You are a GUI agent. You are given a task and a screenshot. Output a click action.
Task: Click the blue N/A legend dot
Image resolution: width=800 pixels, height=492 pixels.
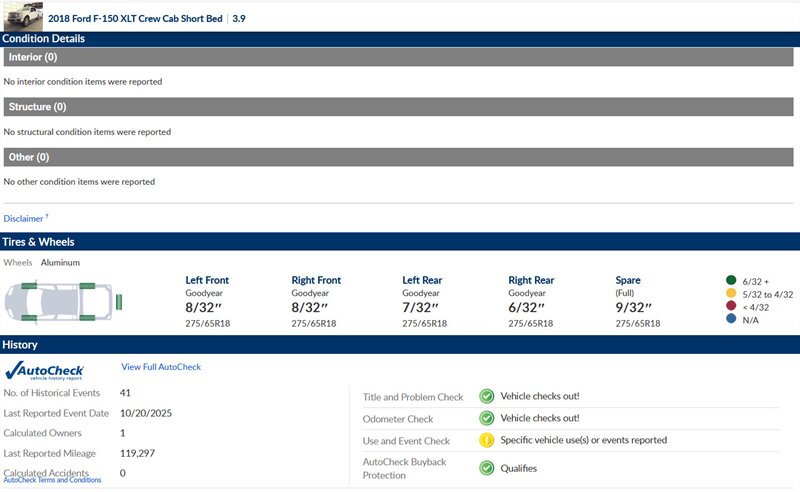pos(731,321)
